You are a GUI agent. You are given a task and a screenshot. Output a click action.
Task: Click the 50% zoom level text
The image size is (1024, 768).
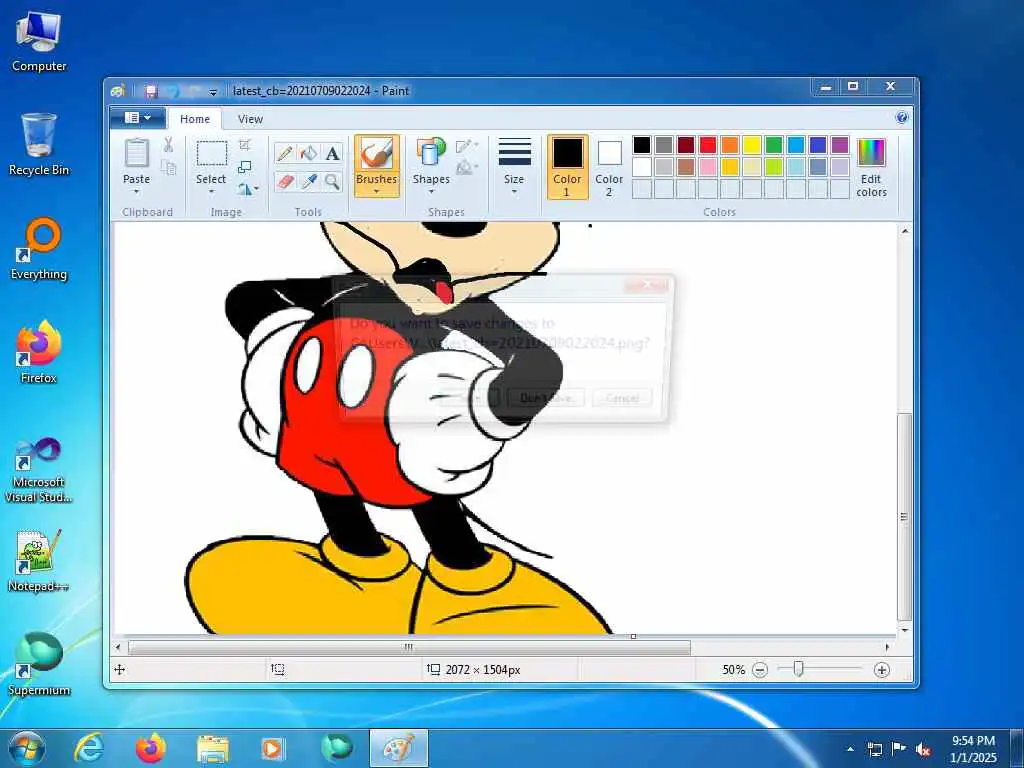click(x=733, y=670)
